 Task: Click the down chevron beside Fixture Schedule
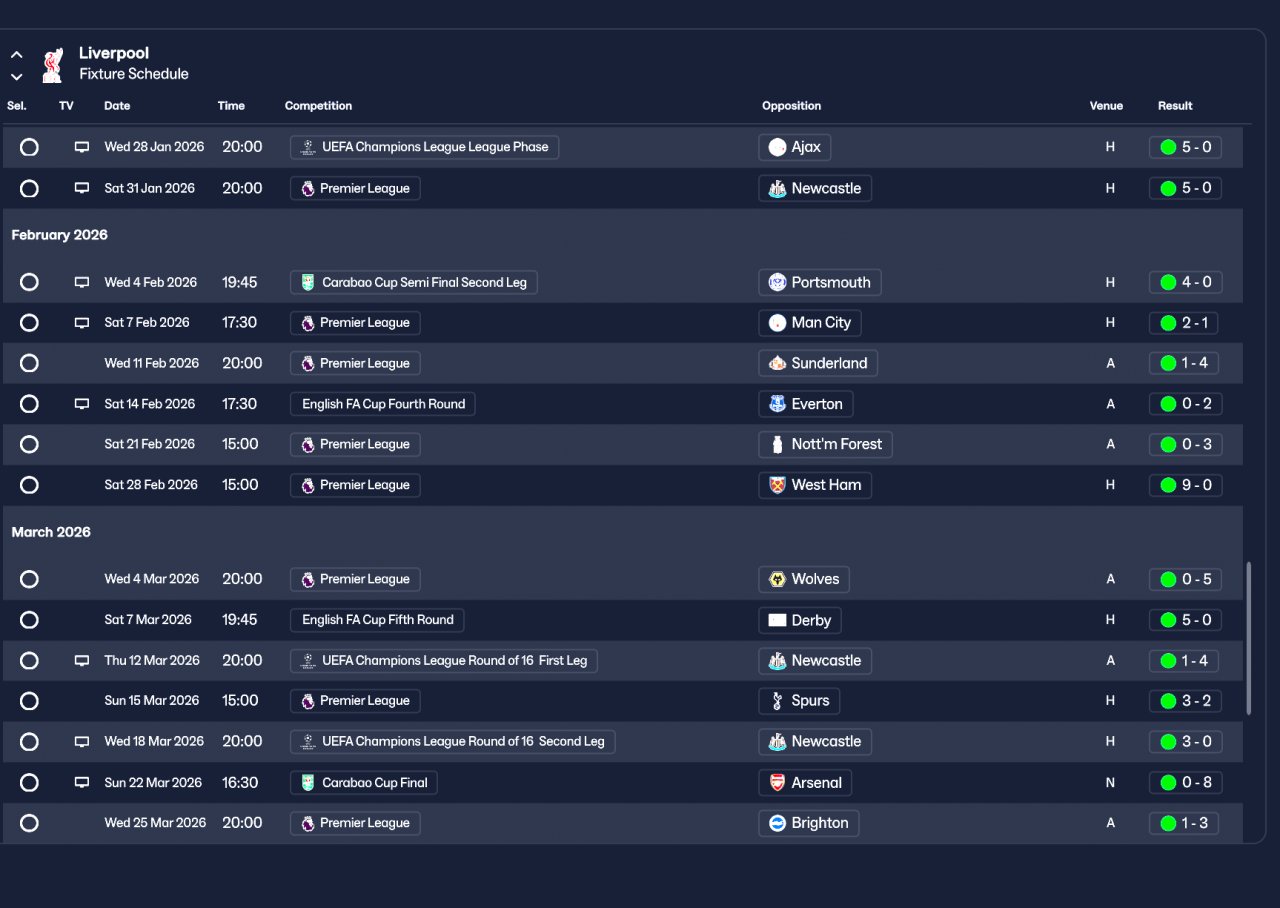point(16,76)
